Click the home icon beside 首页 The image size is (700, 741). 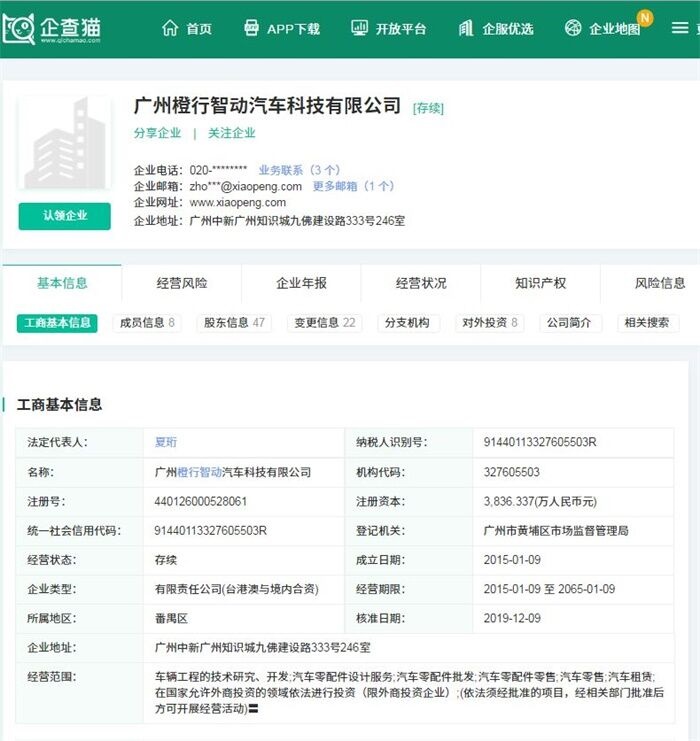(x=170, y=28)
